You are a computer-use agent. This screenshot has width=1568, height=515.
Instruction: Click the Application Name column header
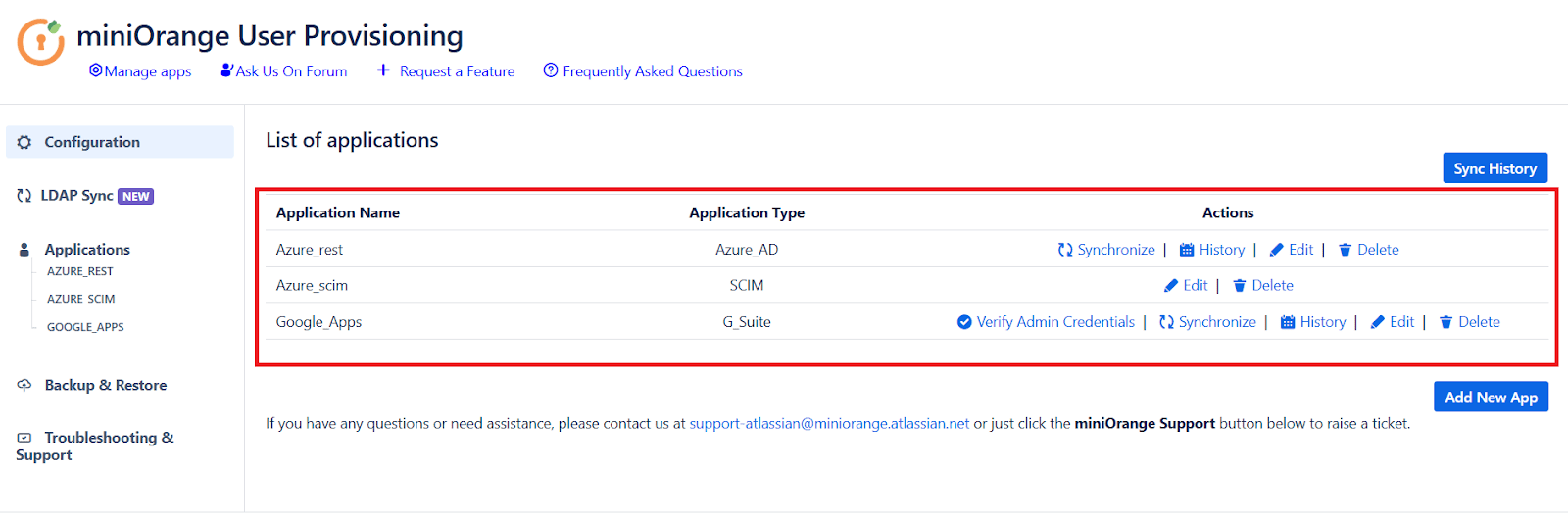coord(338,212)
